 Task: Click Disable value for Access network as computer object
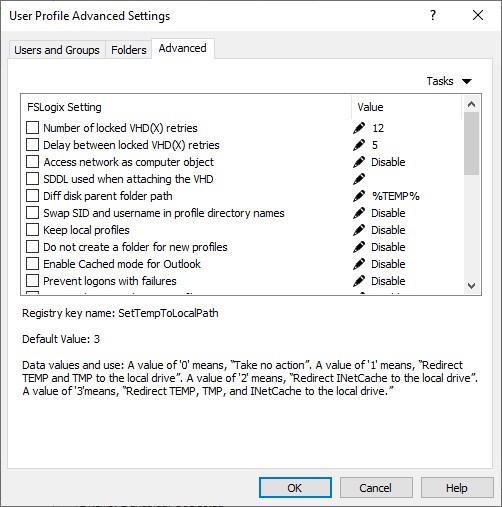click(388, 162)
